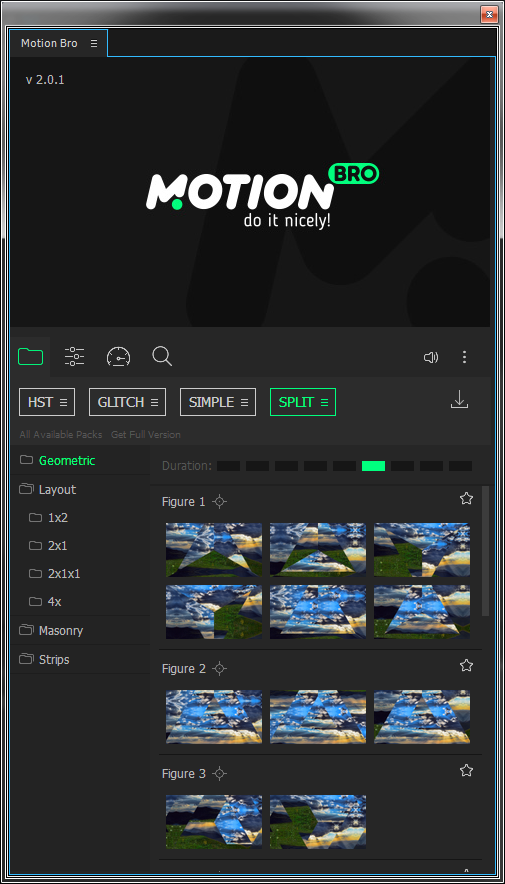Choose Figure 1 top-middle preset thumbnail

point(318,550)
